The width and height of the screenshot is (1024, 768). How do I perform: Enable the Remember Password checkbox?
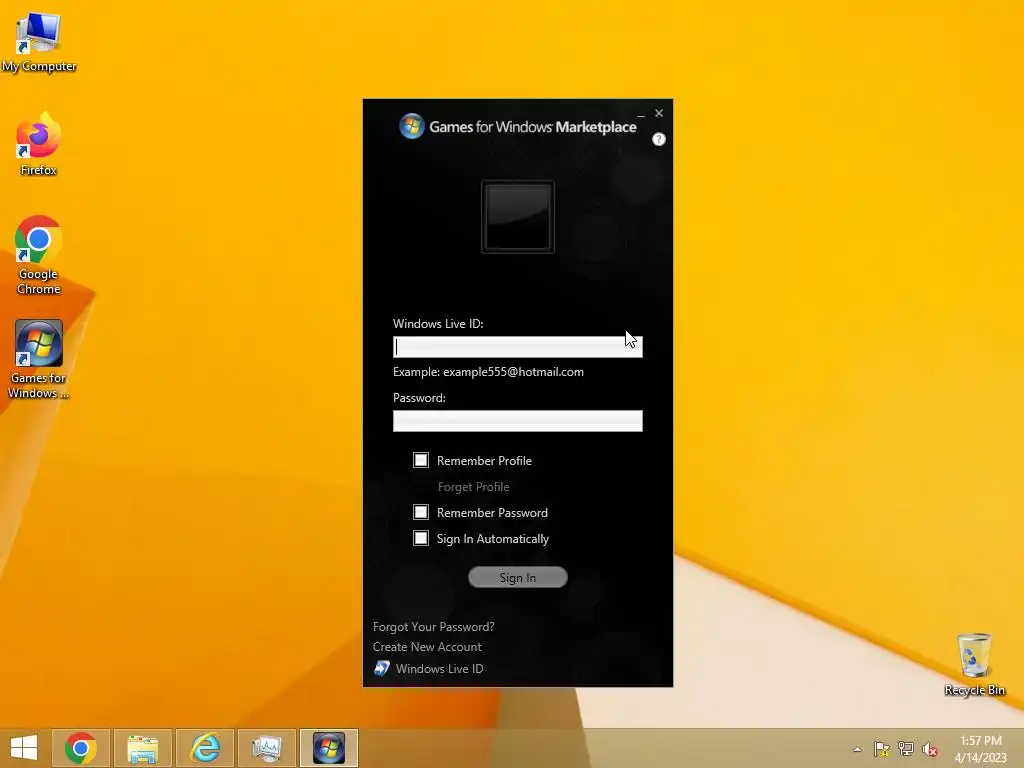[421, 512]
